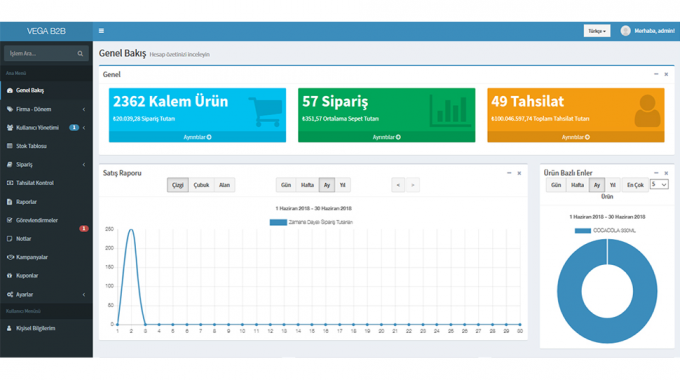The width and height of the screenshot is (680, 380).
Task: Close the Satış Raporu panel
Action: click(519, 173)
